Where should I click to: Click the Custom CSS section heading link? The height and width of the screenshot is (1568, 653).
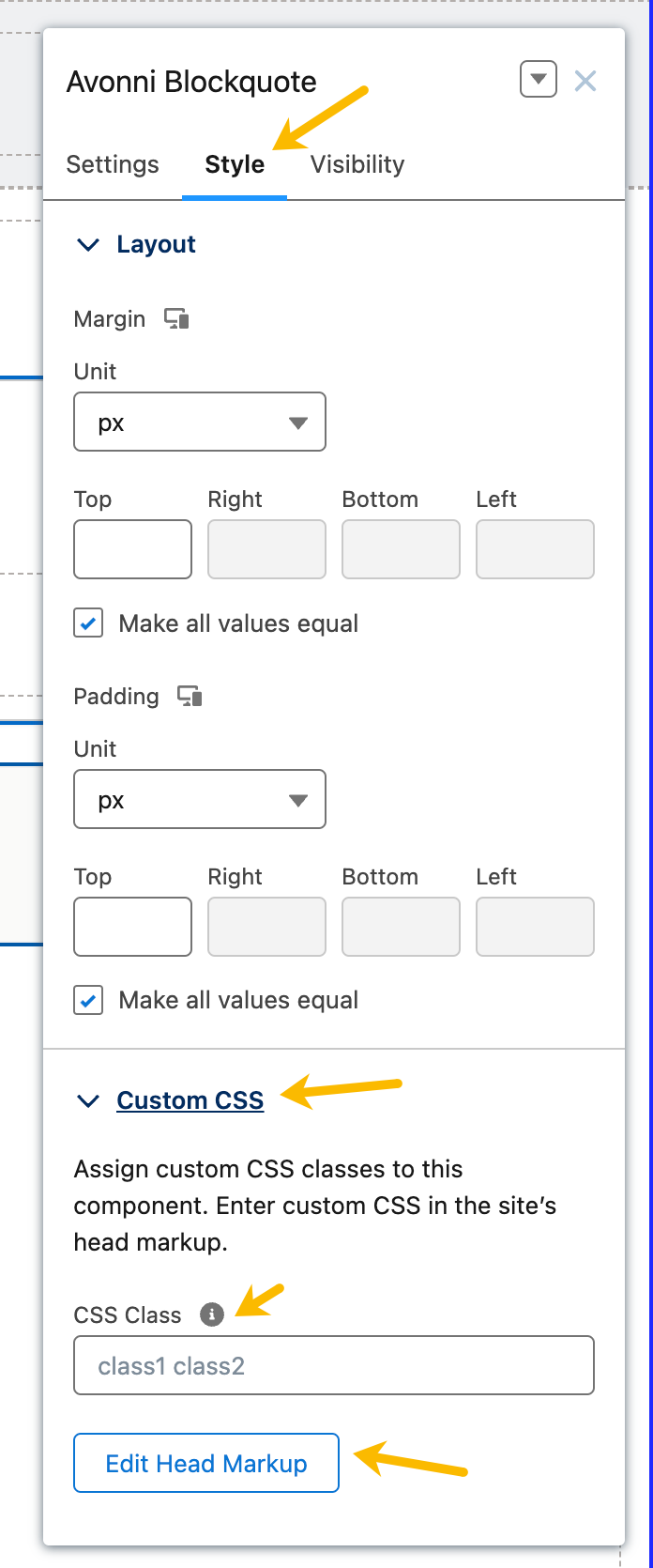tap(190, 1100)
